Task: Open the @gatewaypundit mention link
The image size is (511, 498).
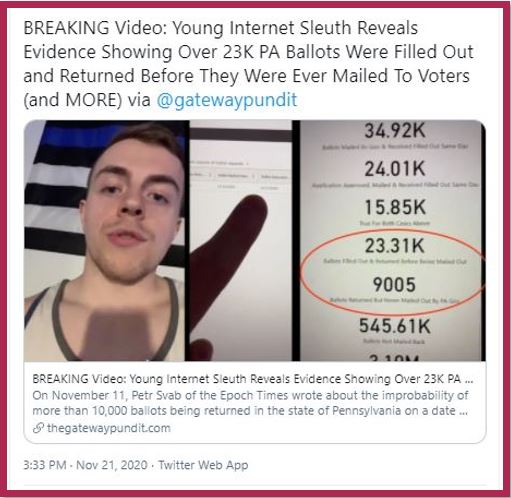Action: pos(227,100)
